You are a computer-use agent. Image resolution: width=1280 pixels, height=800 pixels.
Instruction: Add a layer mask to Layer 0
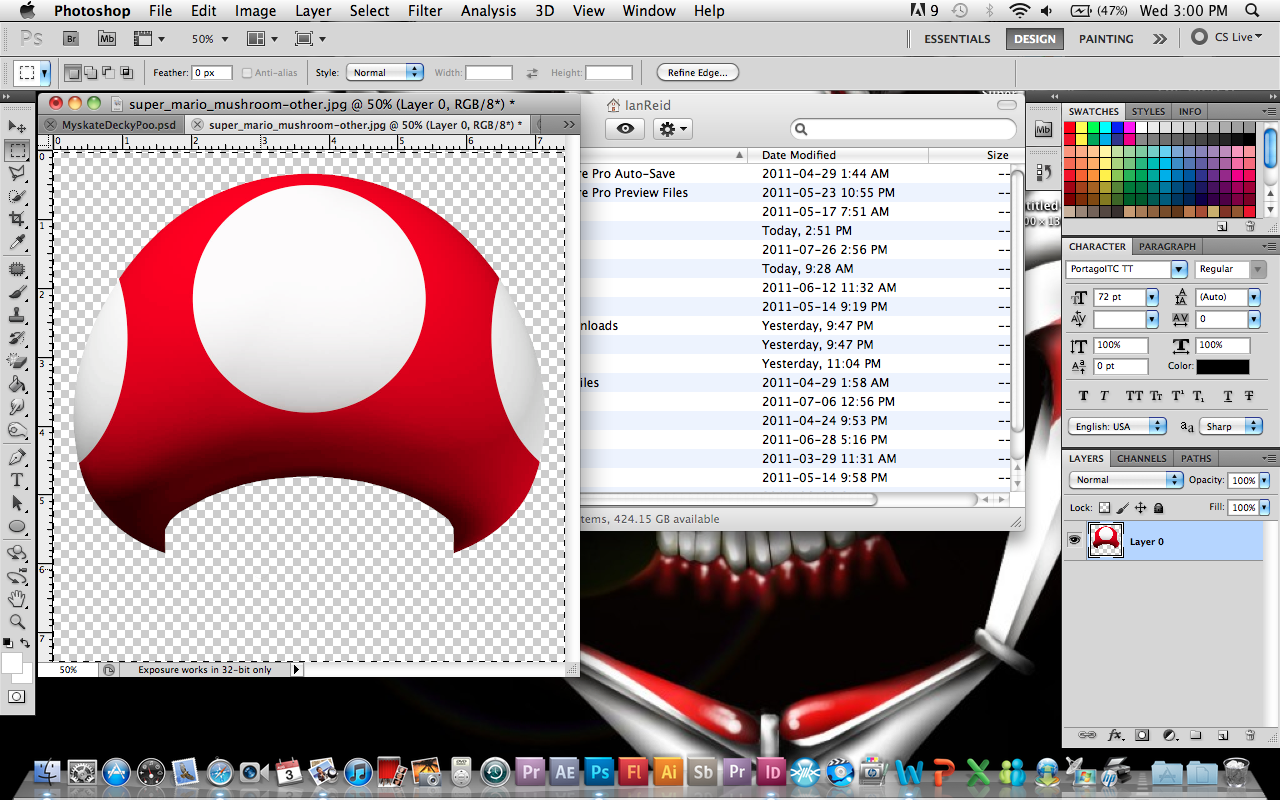tap(1141, 735)
